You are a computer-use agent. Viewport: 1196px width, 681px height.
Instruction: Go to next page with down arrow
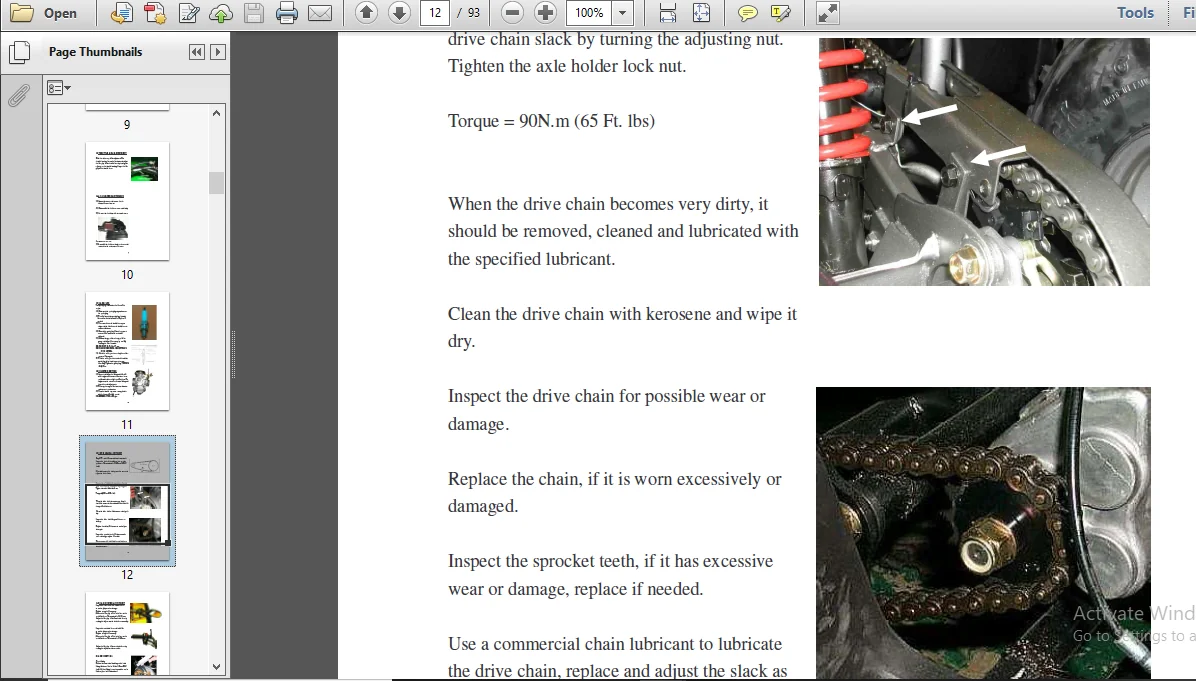[x=400, y=13]
